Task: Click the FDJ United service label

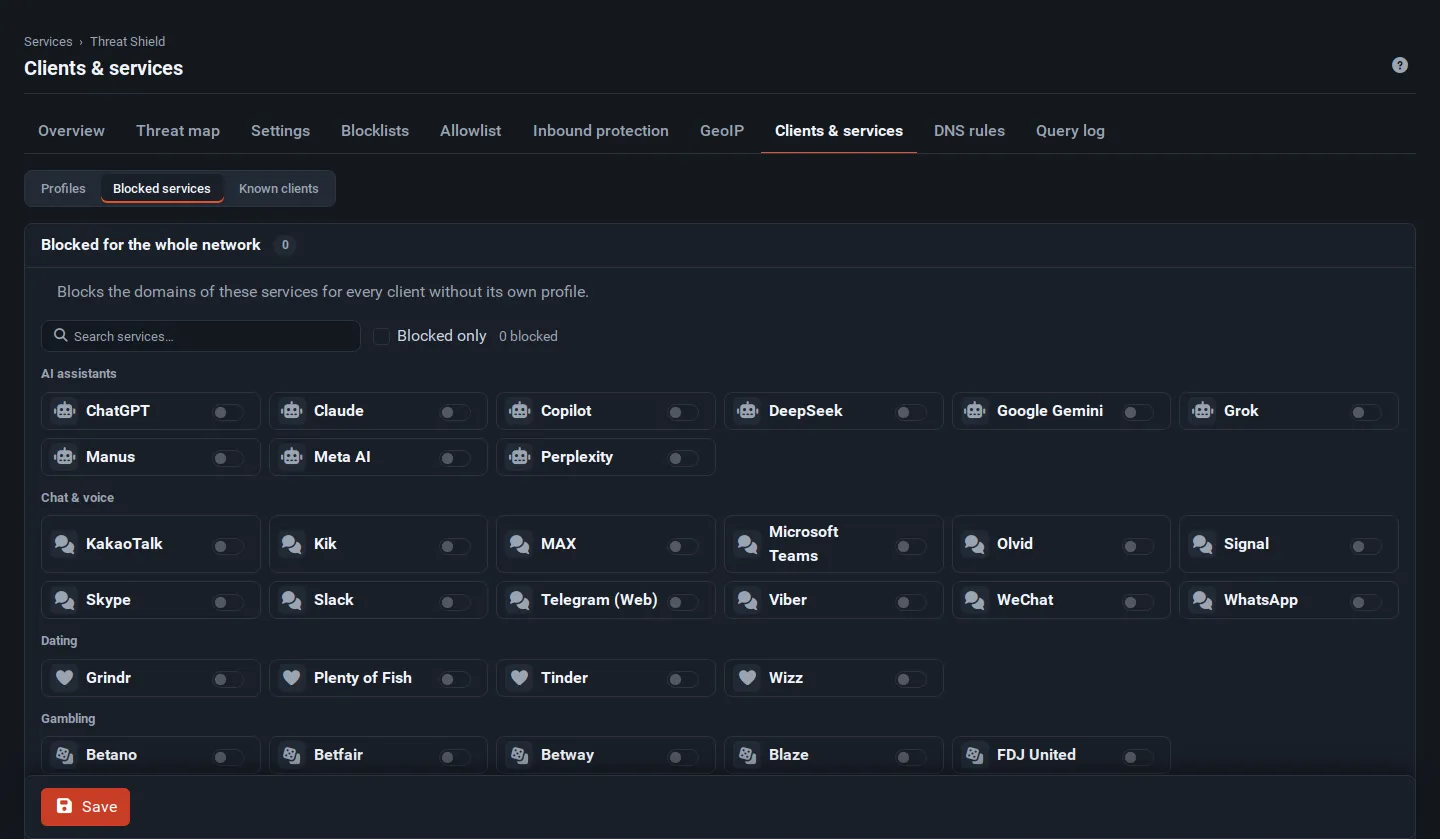Action: click(1036, 755)
